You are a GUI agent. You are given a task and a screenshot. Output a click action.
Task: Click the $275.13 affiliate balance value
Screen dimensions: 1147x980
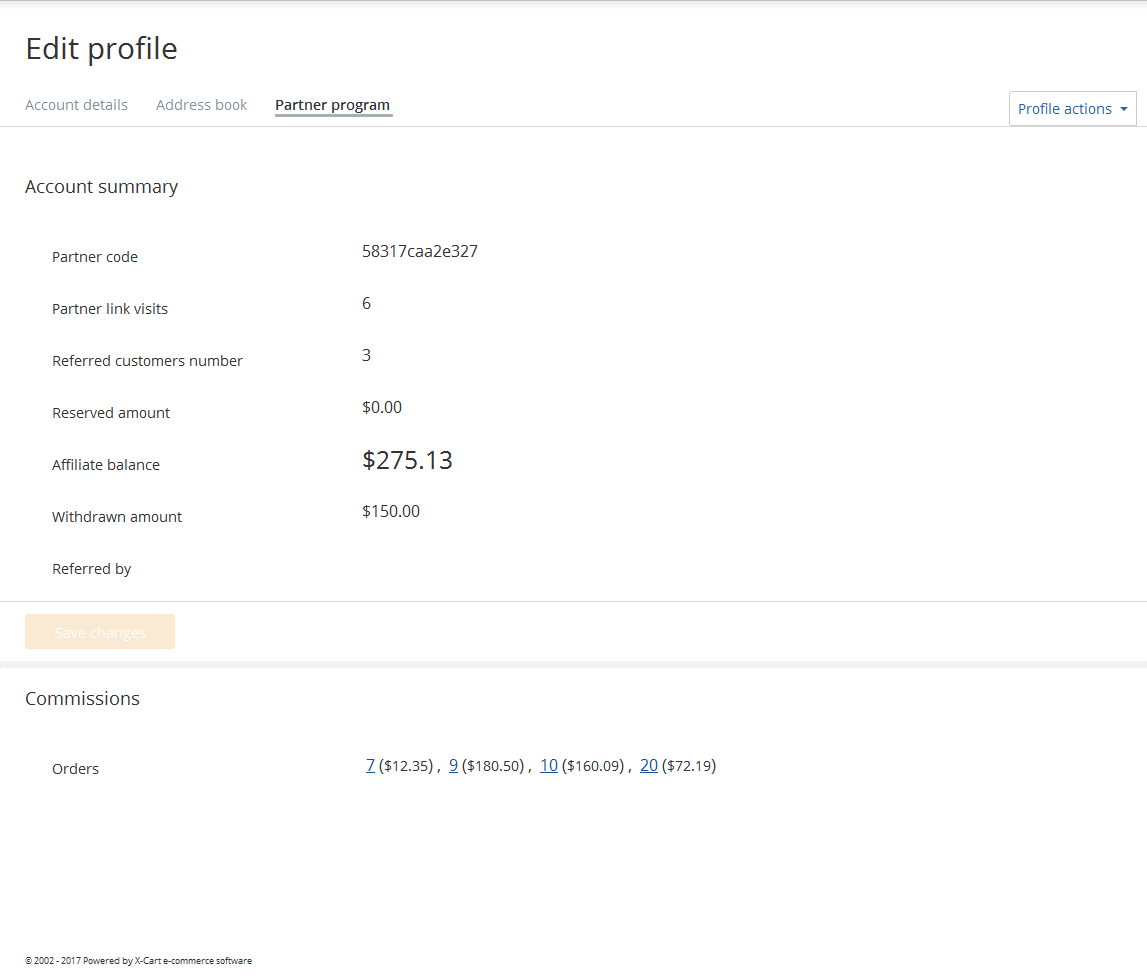pyautogui.click(x=407, y=461)
